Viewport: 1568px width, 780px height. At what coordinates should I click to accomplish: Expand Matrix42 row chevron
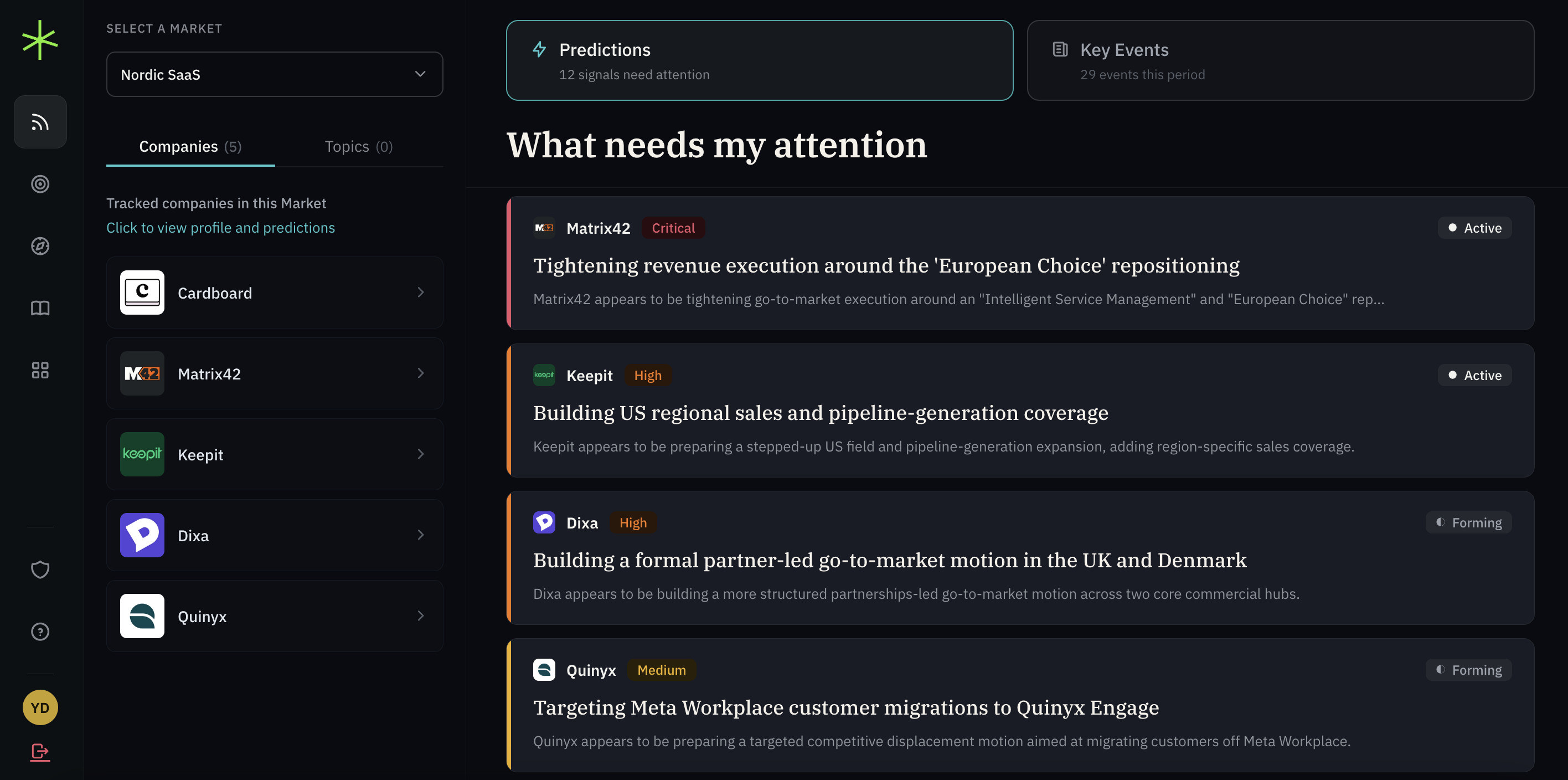[x=421, y=373]
